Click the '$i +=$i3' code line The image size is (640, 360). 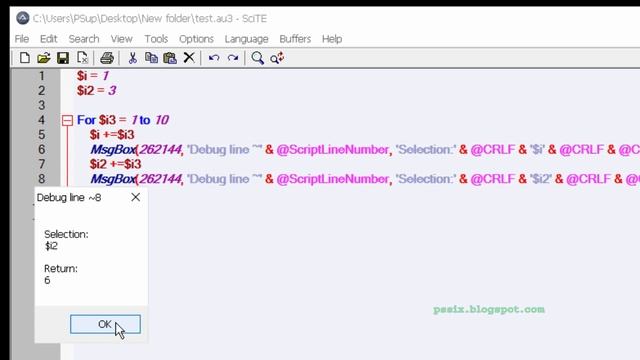click(x=112, y=135)
